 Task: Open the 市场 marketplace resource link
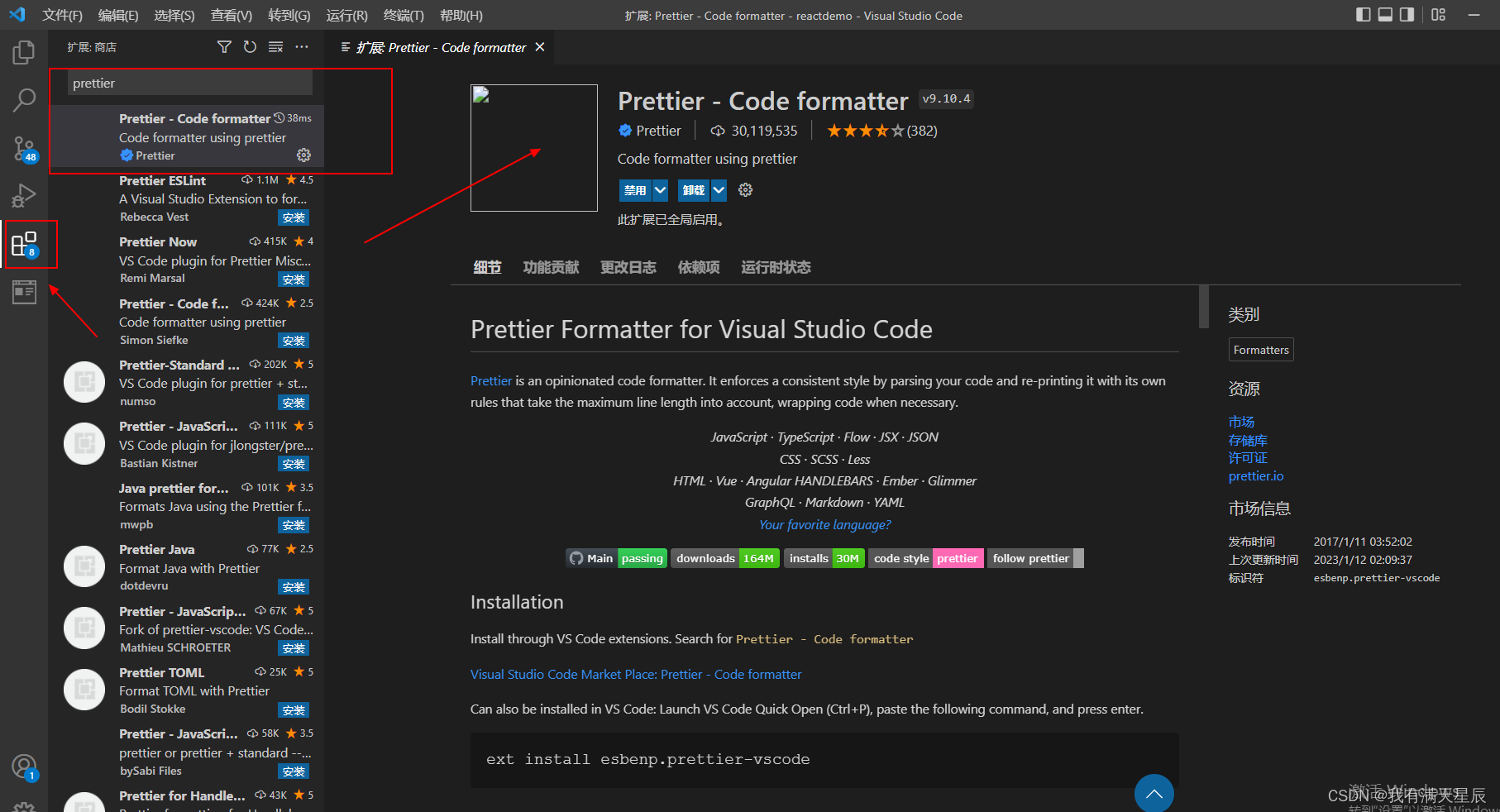click(x=1241, y=422)
